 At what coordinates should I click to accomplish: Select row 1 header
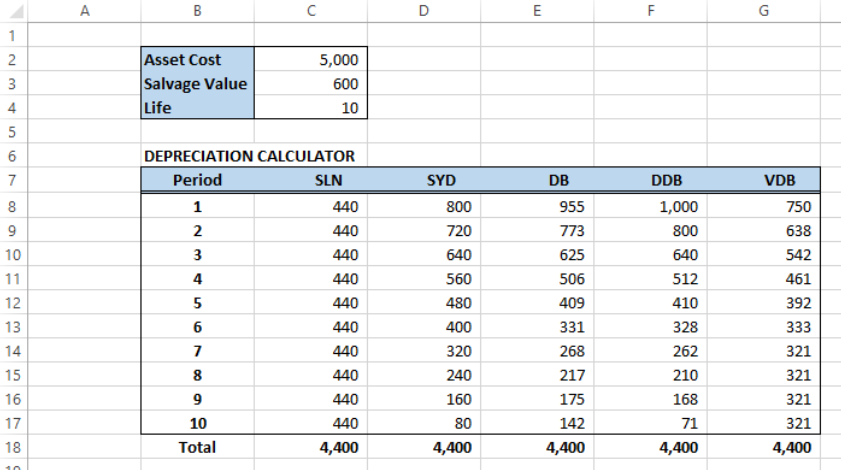tap(13, 35)
